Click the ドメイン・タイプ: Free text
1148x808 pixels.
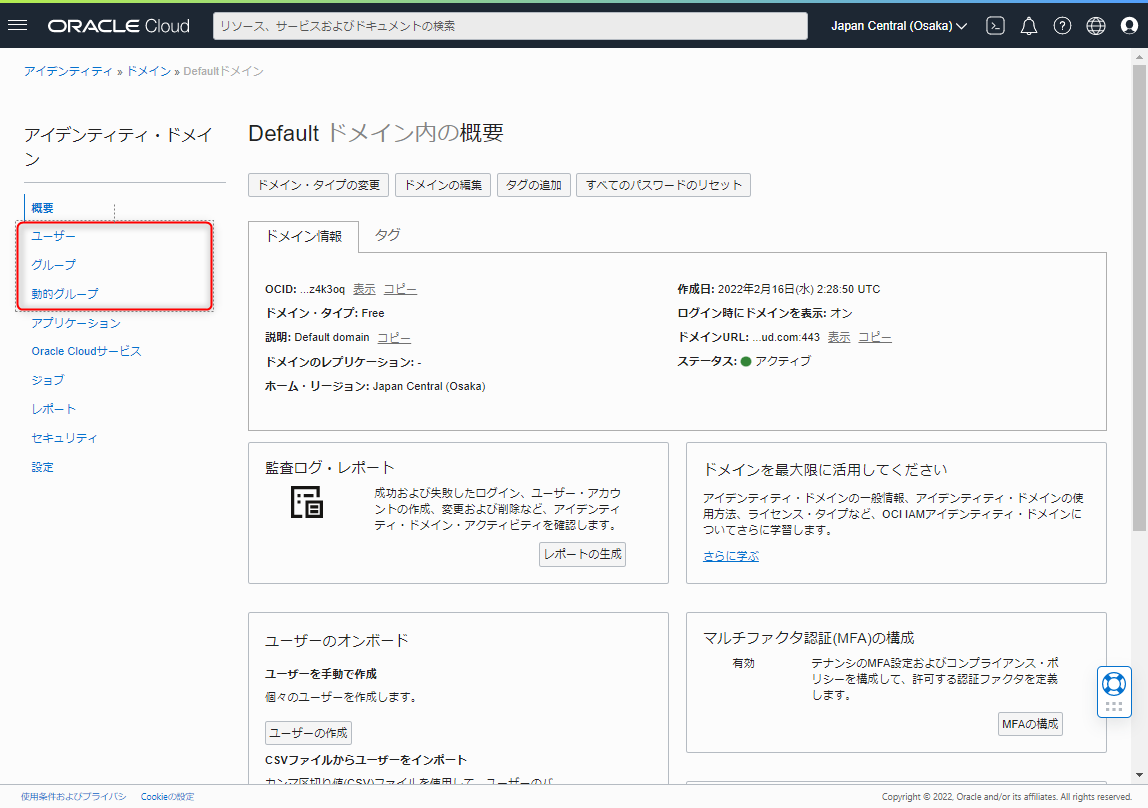324,313
